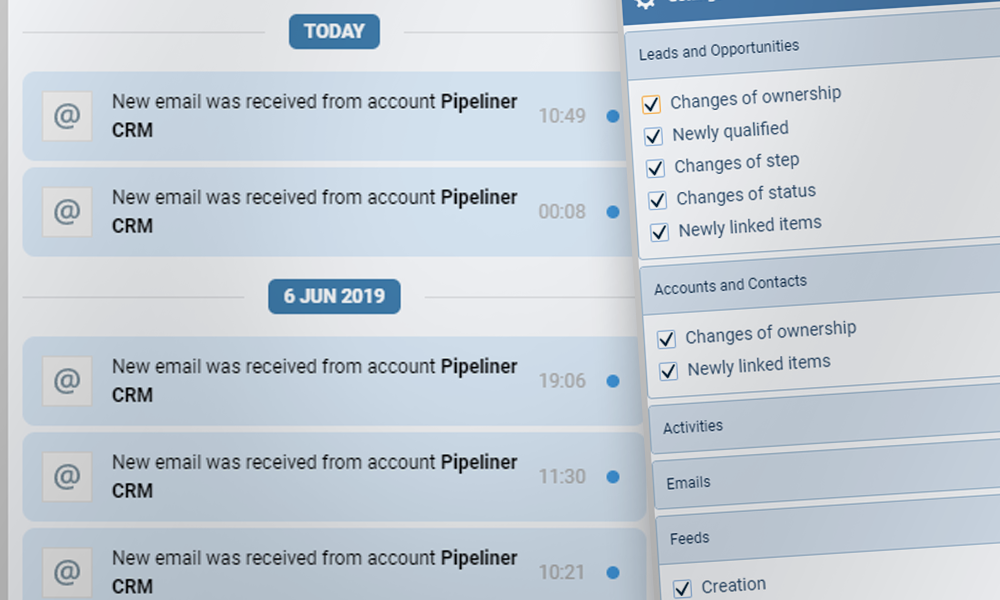This screenshot has height=600, width=1000.
Task: Click the @ icon on the 10:21 email notification
Action: click(x=66, y=572)
